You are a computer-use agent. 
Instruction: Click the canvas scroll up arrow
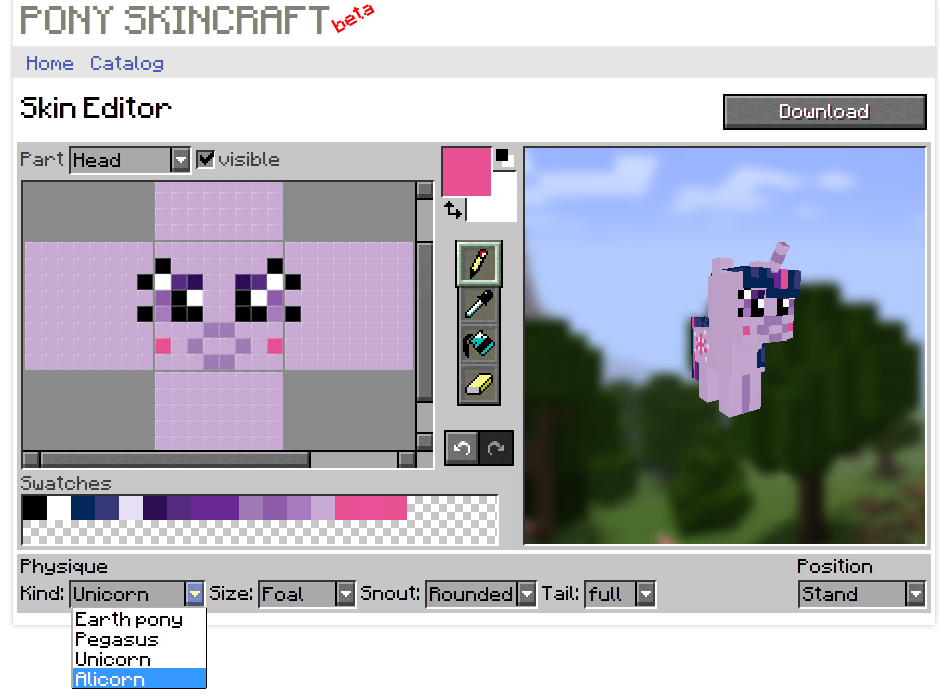click(425, 190)
